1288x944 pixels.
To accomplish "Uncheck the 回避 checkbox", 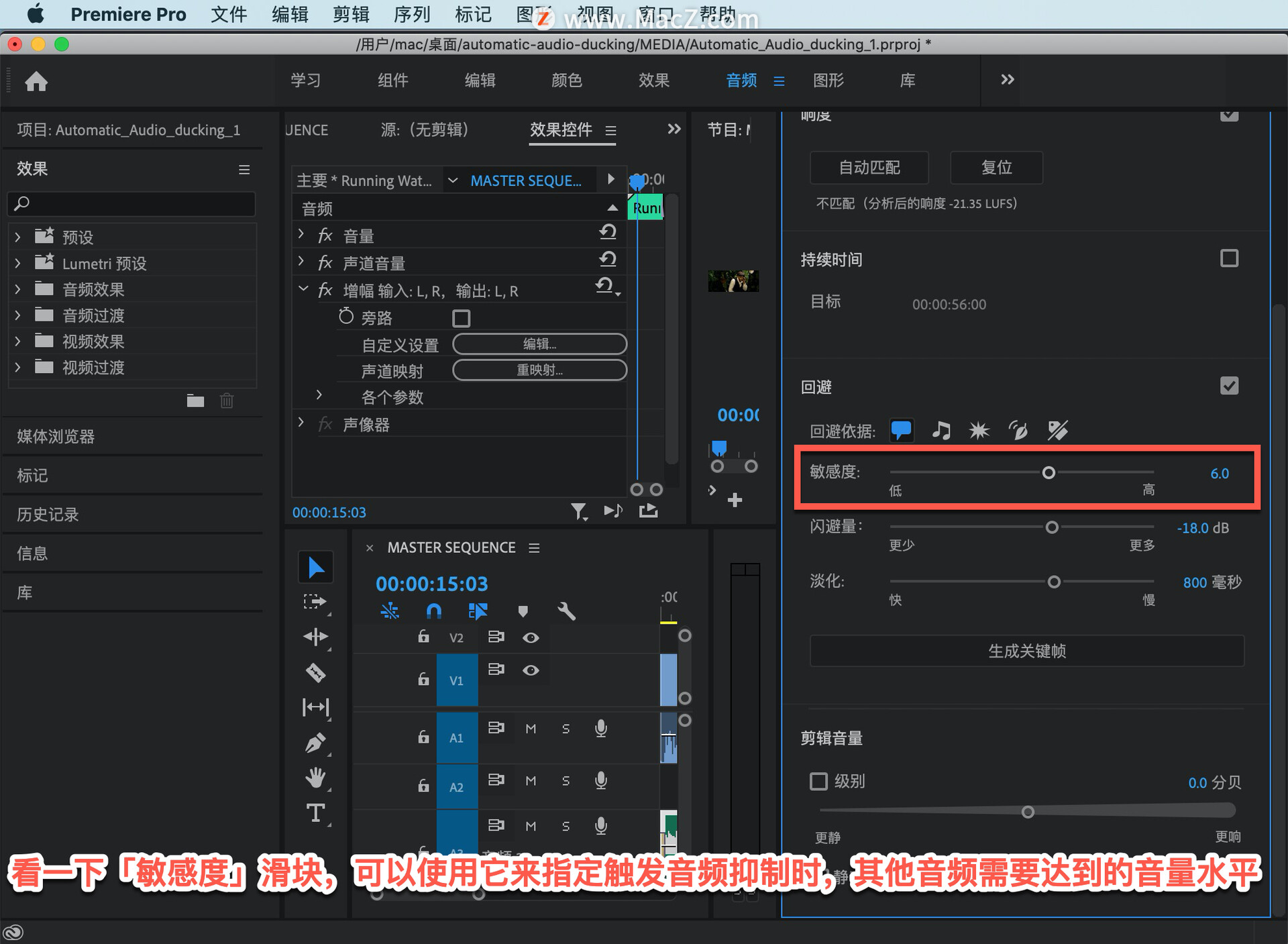I will [1229, 386].
